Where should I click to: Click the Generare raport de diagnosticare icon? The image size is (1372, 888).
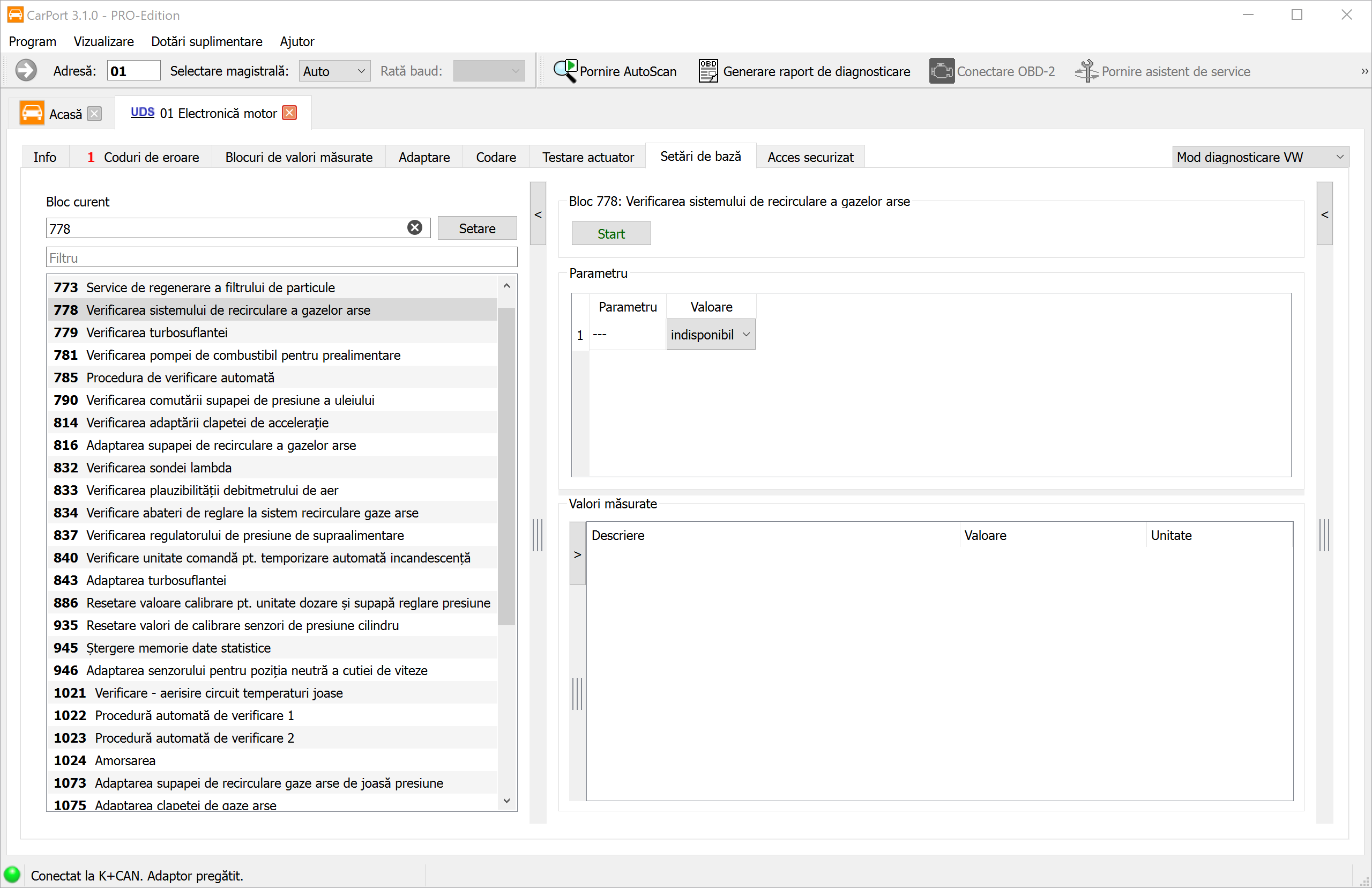708,71
